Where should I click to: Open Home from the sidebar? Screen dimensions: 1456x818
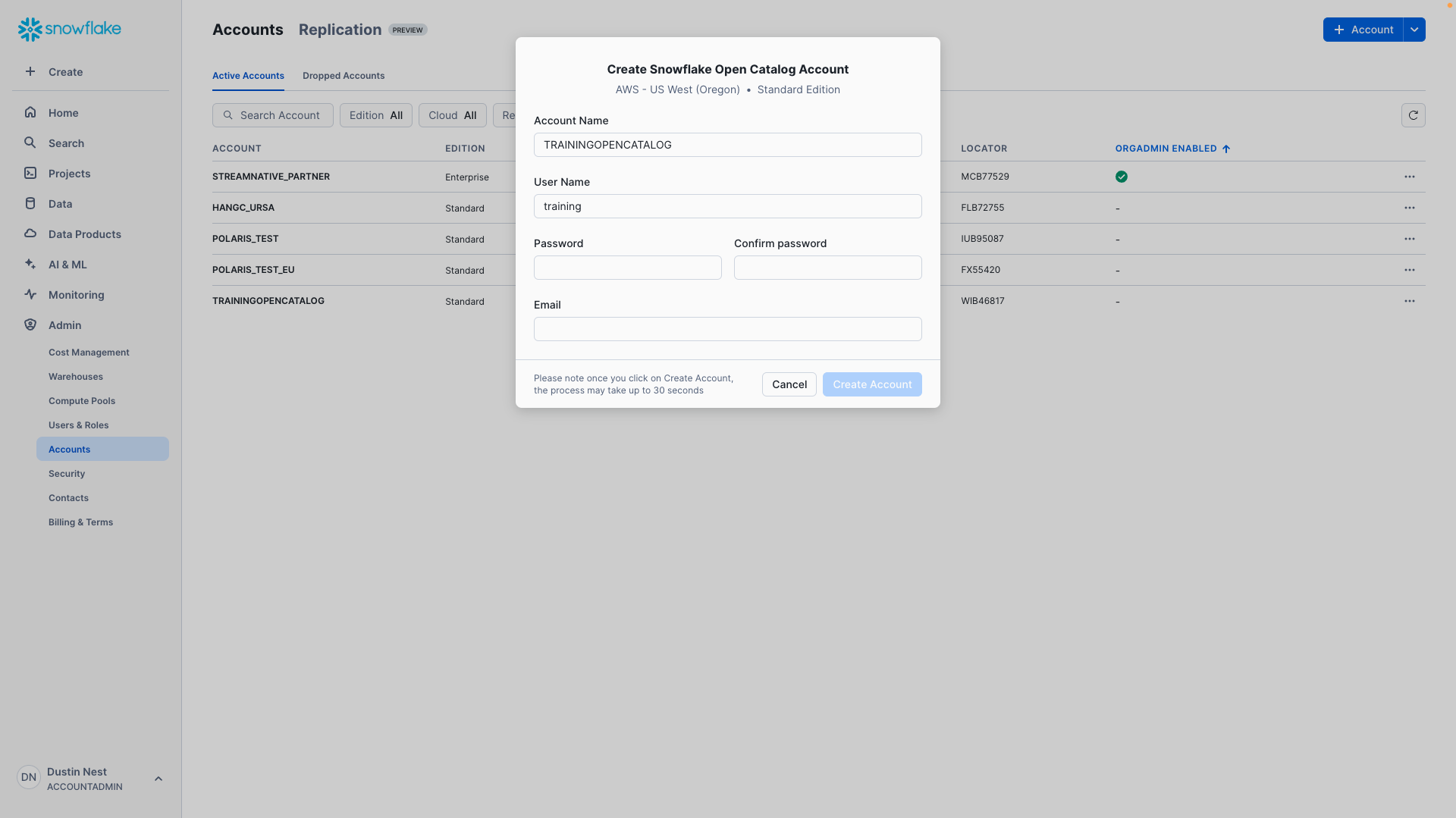30,112
